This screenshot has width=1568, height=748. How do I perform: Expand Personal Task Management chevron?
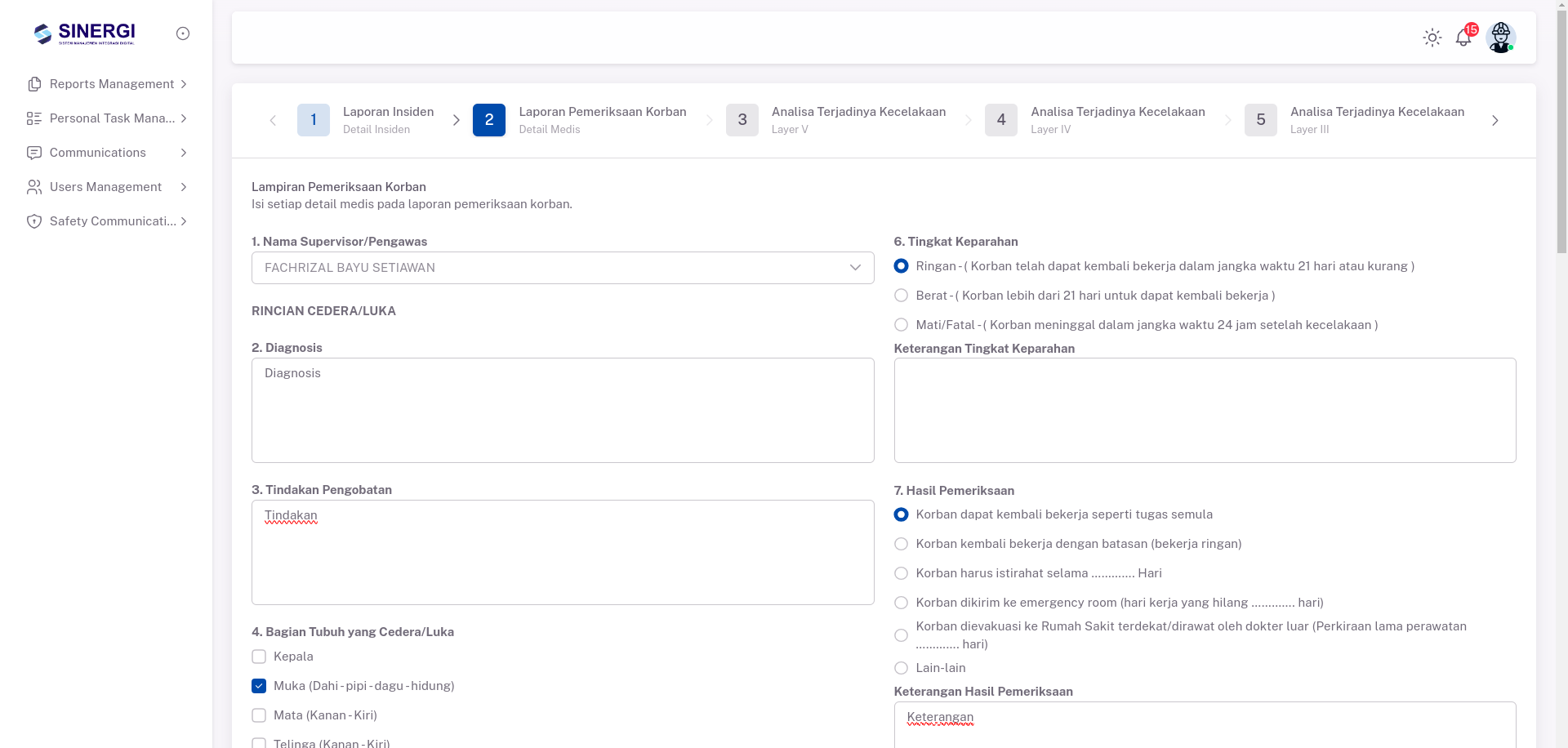pyautogui.click(x=184, y=118)
